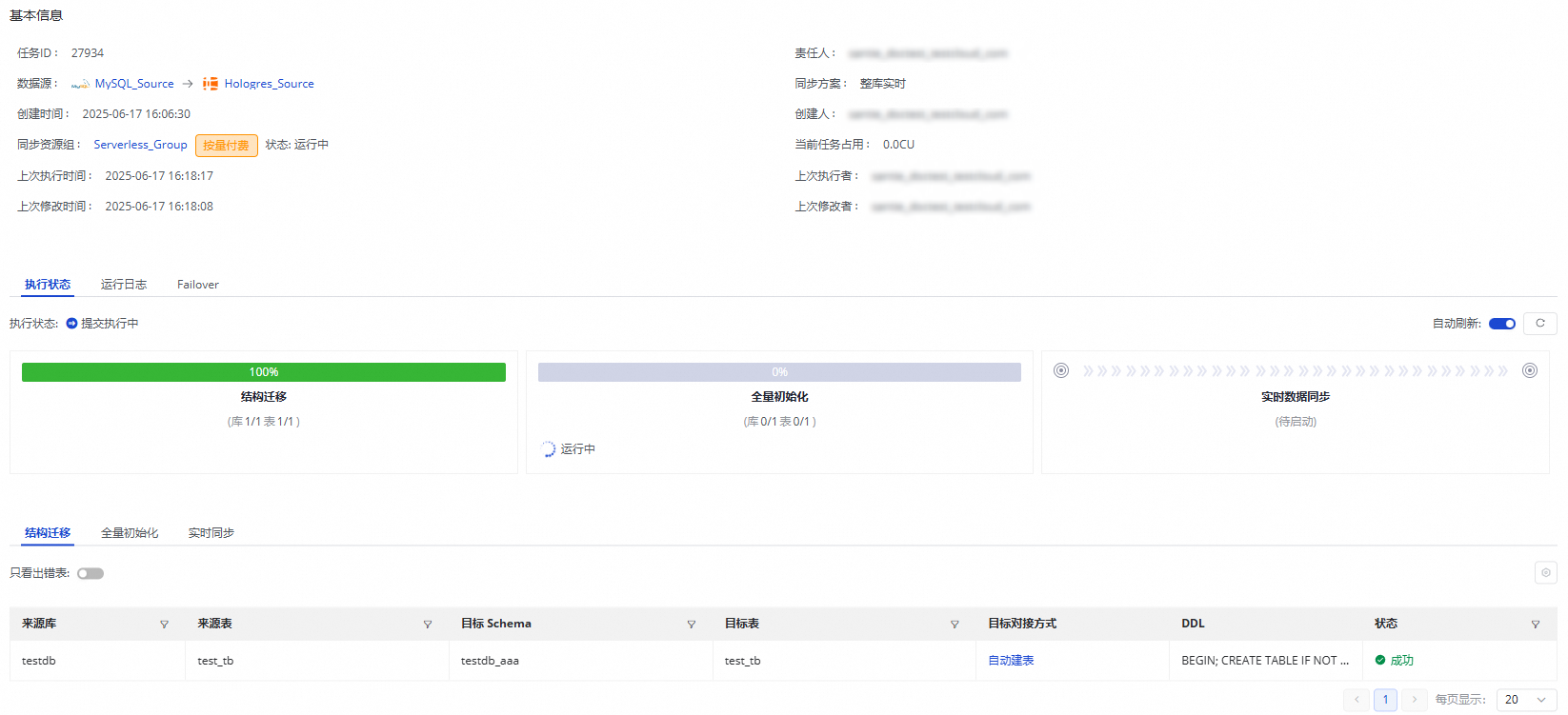Click the realtime sync end node icon
This screenshot has width=1568, height=715.
point(1530,370)
